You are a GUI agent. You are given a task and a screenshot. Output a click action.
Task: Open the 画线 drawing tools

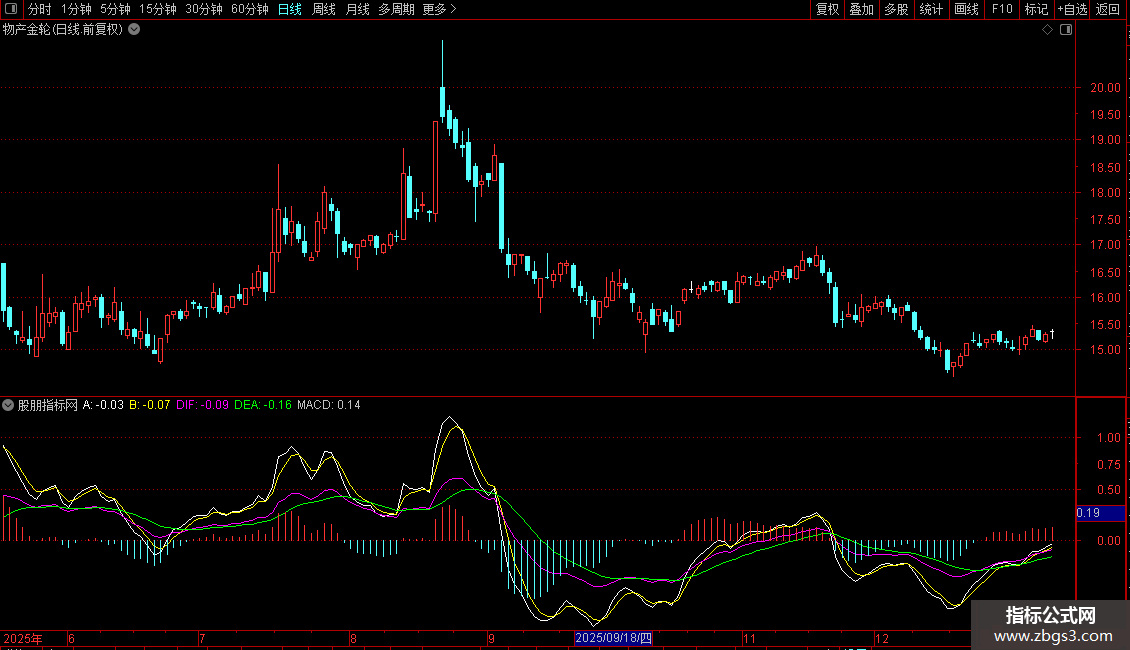pyautogui.click(x=966, y=9)
